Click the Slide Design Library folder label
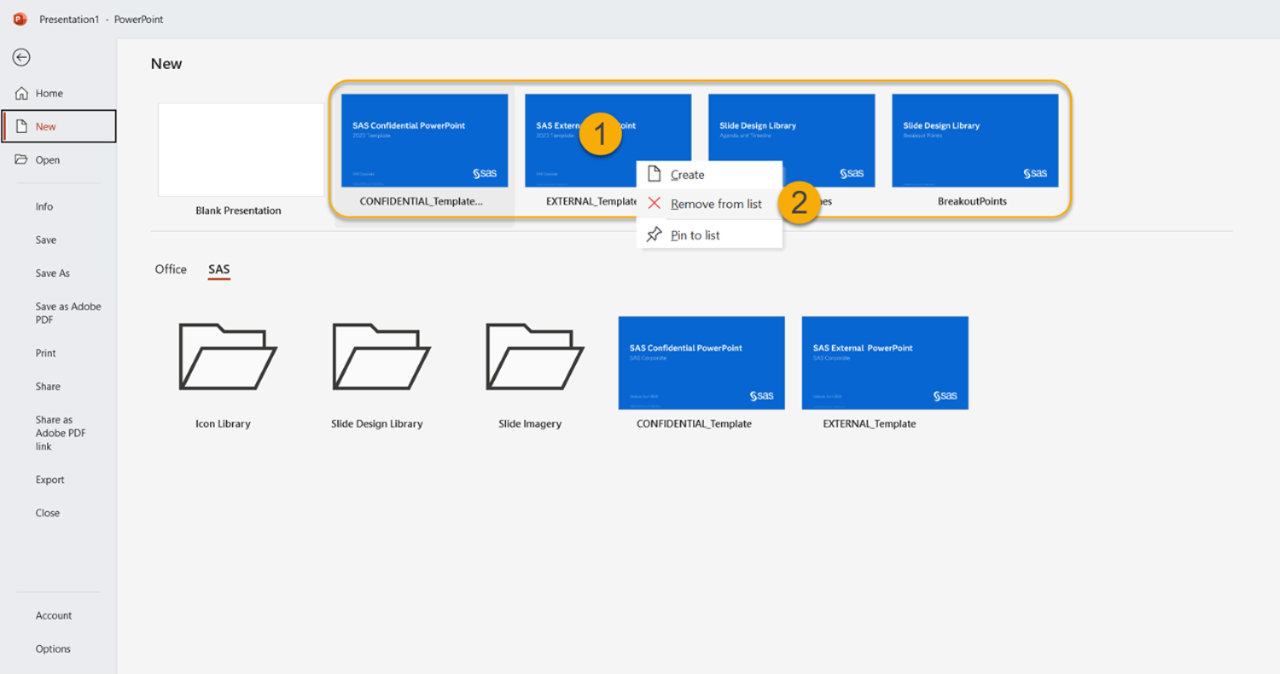Screen dimensions: 1280x674 [377, 424]
